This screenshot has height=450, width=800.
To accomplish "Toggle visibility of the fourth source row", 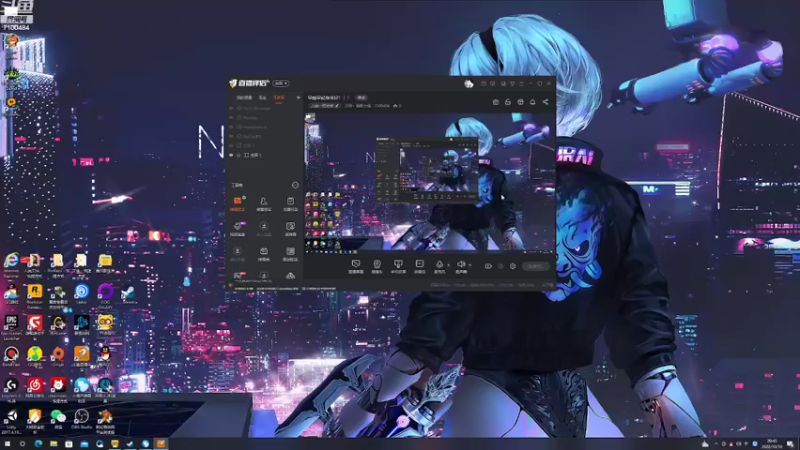I will pos(231,137).
